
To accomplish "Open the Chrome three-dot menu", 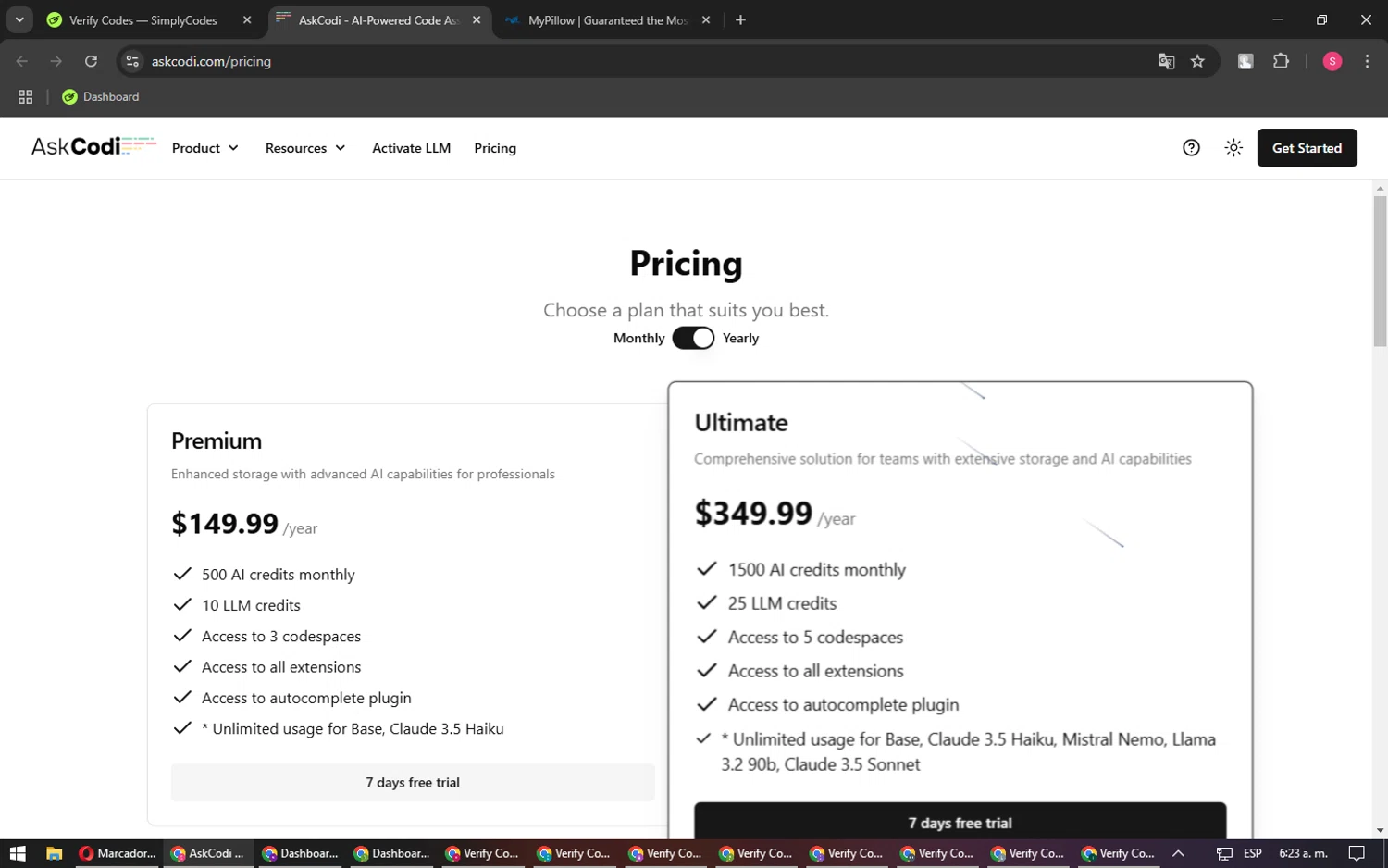I will click(x=1367, y=61).
